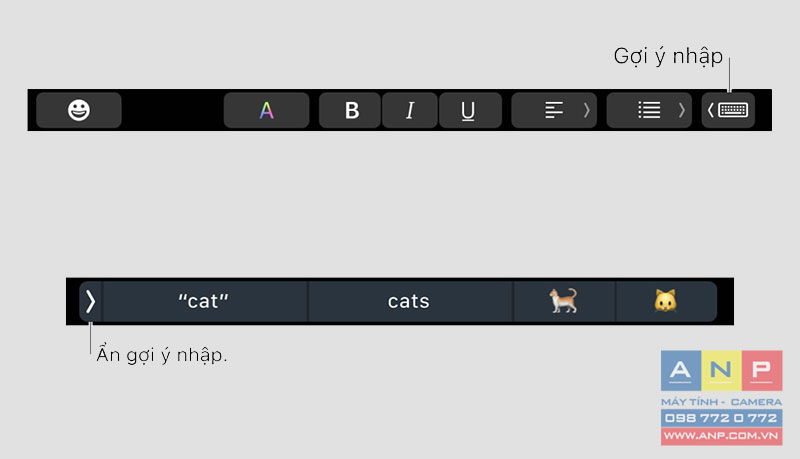Image resolution: width=800 pixels, height=459 pixels.
Task: Toggle bold formatting with the B button
Action: (x=352, y=110)
